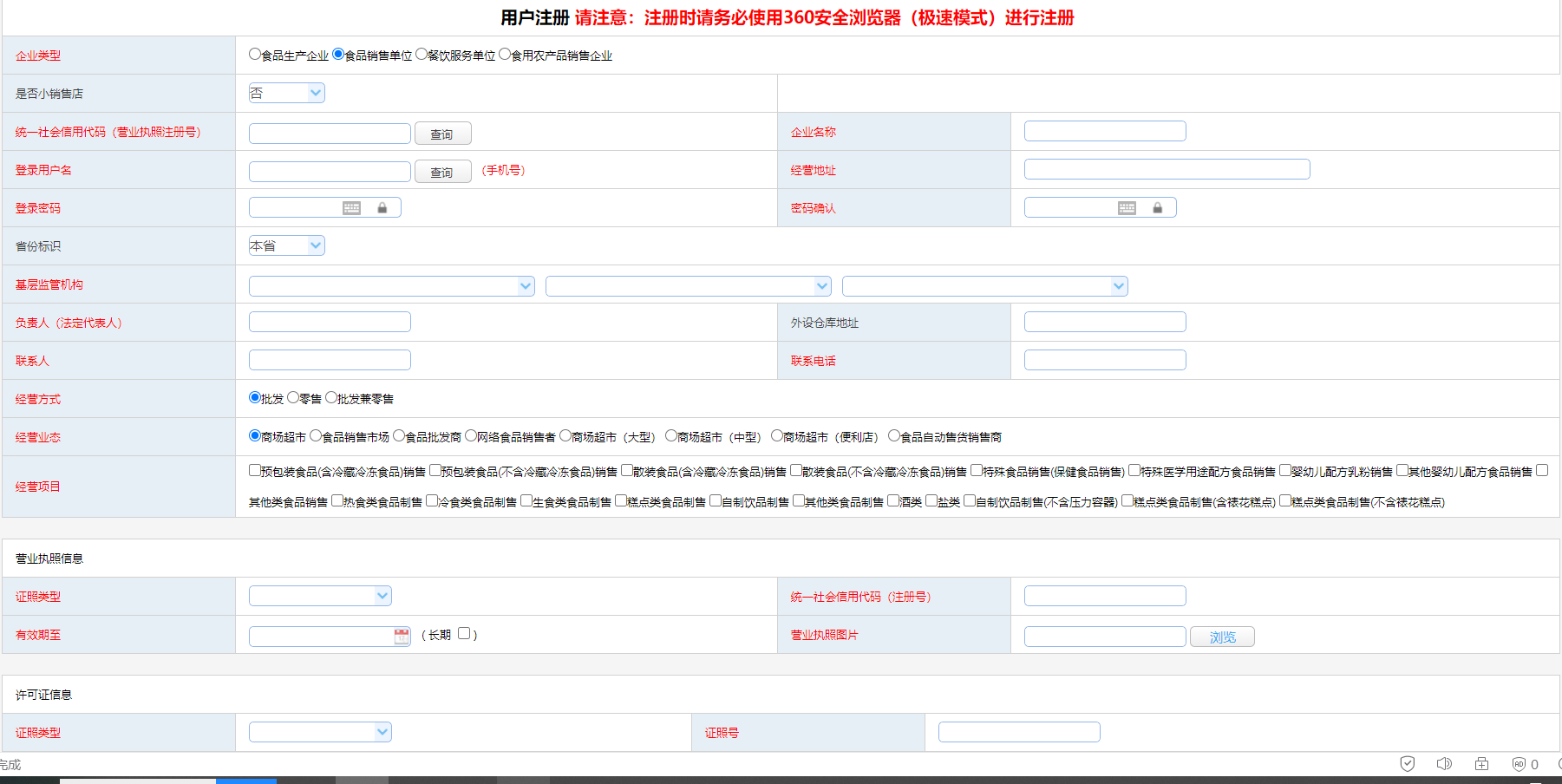Check the 长期 validity checkbox

464,633
